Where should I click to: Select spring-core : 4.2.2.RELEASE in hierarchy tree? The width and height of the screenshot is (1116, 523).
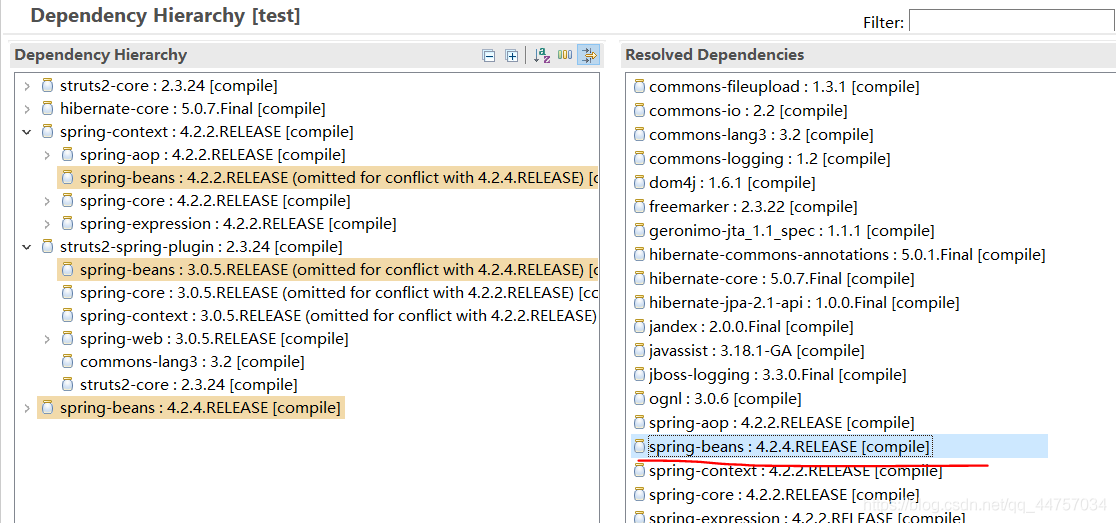pyautogui.click(x=215, y=201)
